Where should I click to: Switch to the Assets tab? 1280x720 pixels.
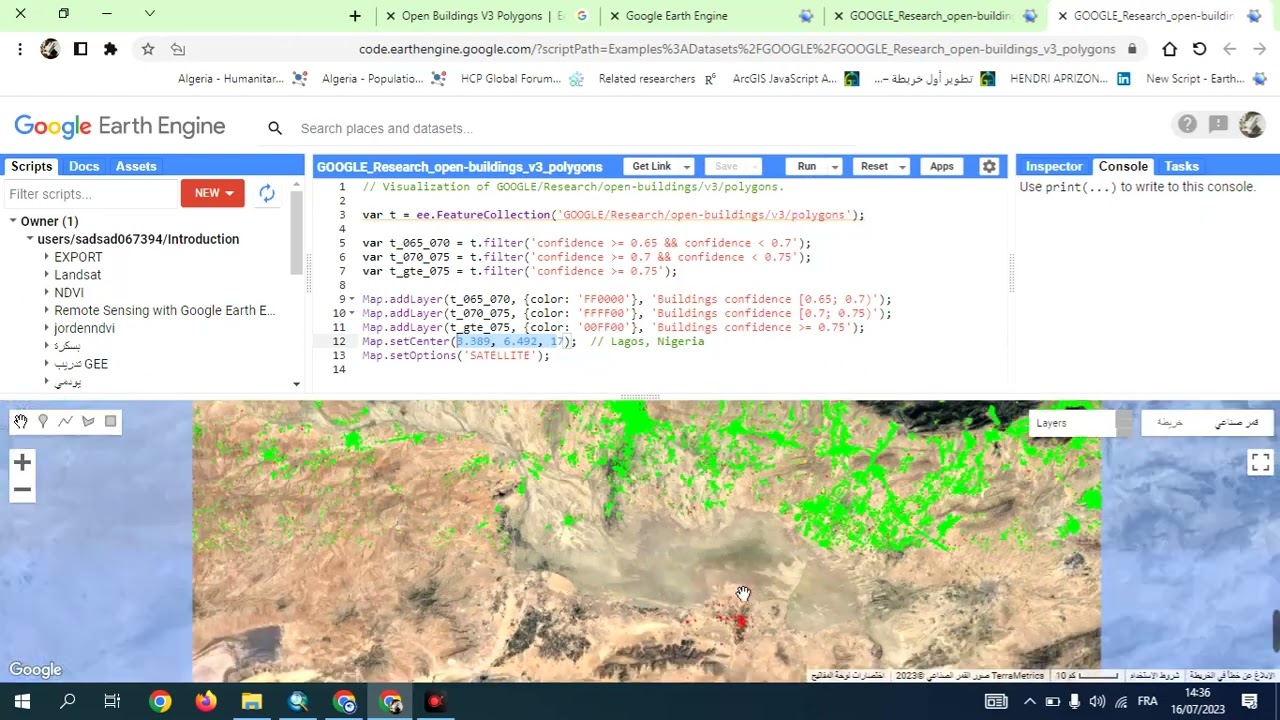point(136,166)
